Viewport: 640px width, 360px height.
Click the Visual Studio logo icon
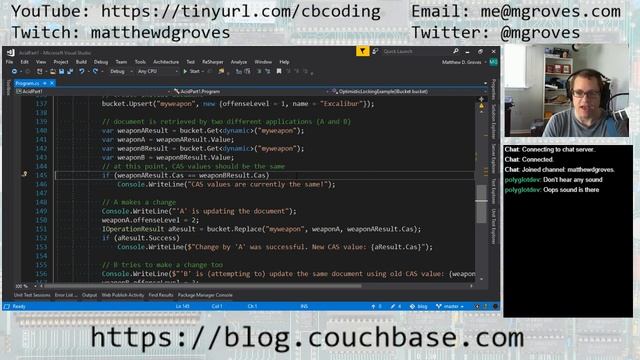pos(11,52)
